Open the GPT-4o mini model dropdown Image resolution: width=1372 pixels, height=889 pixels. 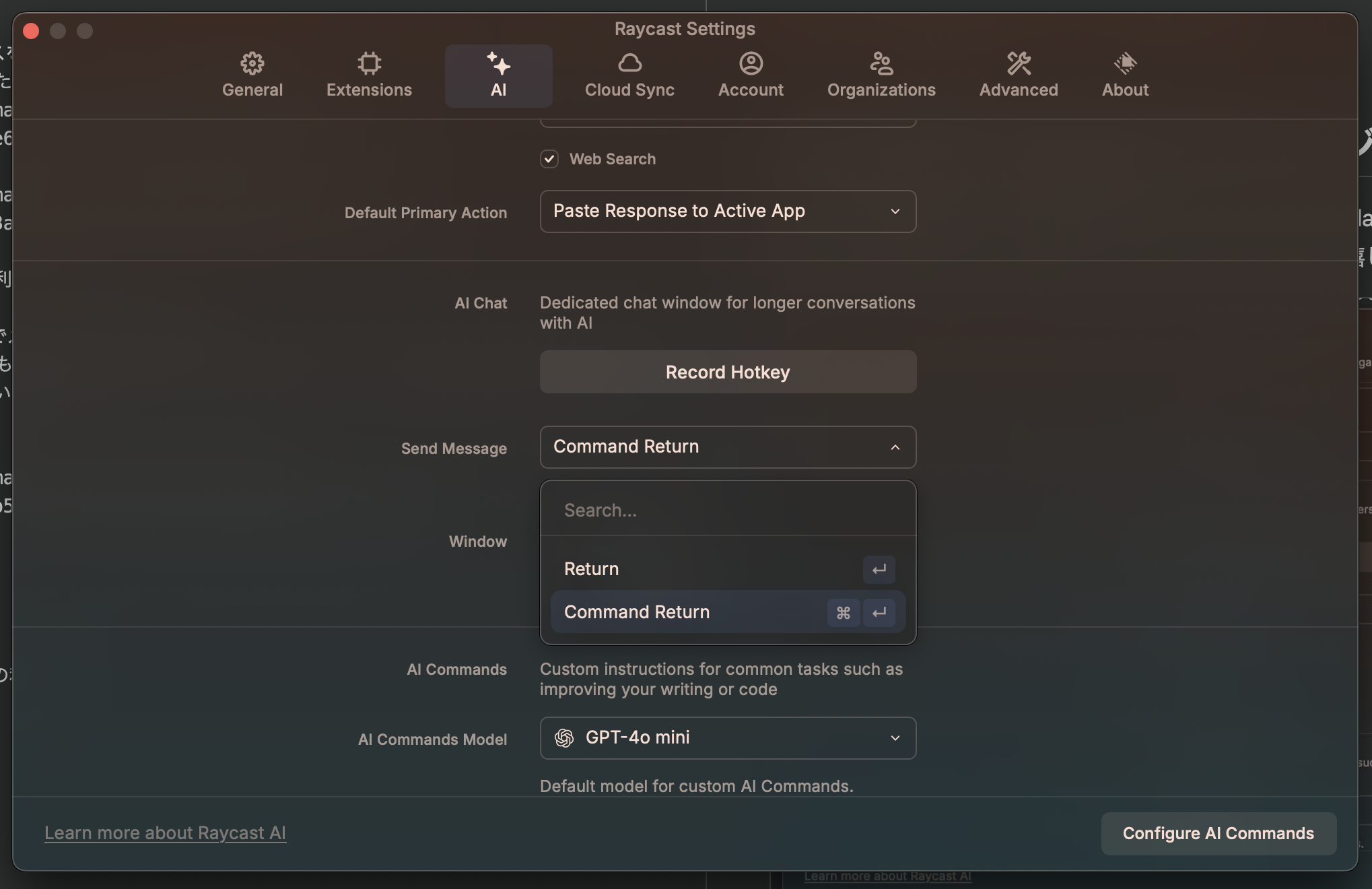pos(728,738)
